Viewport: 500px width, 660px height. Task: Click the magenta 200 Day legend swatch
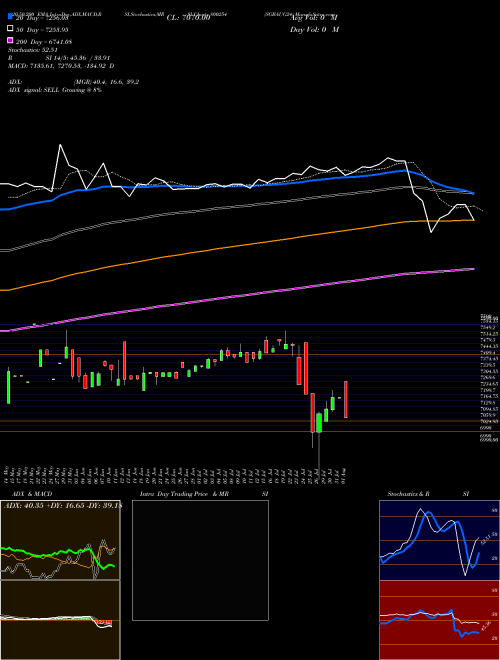[10, 40]
